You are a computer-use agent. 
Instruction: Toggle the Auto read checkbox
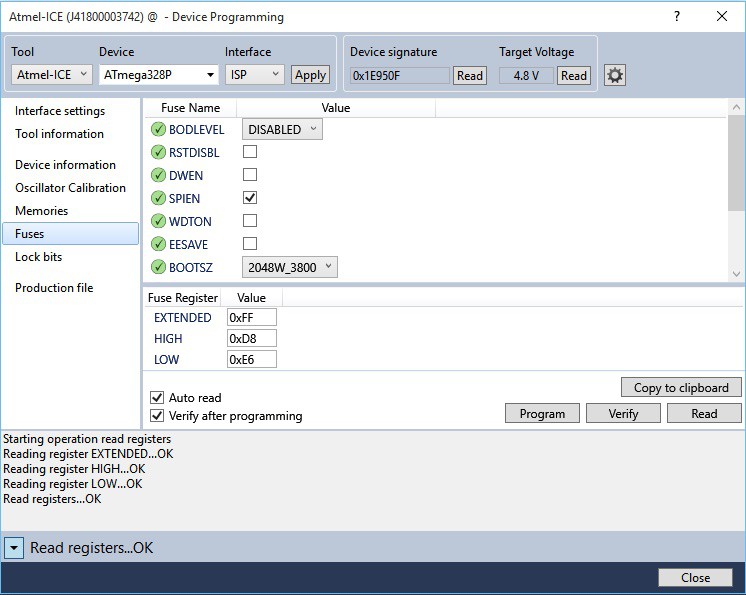(x=157, y=397)
